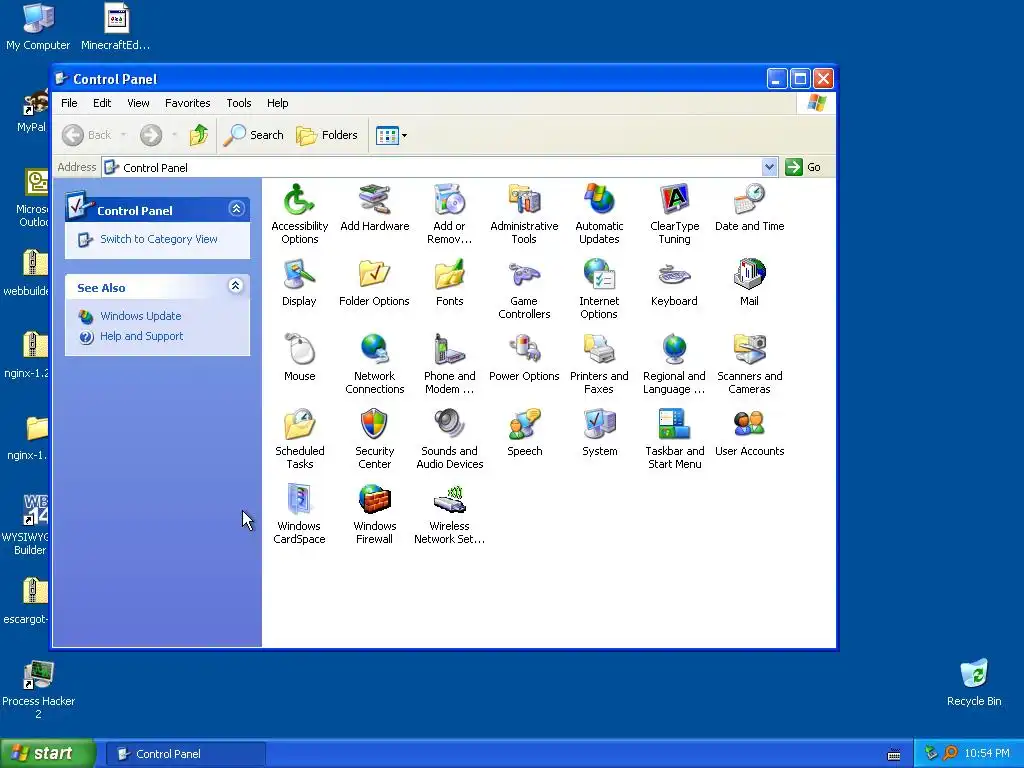Click the Go button
1024x768 pixels.
[803, 167]
